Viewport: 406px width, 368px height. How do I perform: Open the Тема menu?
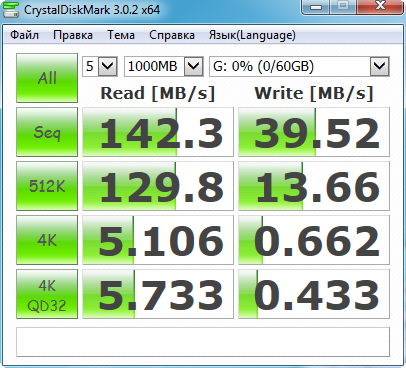tap(121, 35)
